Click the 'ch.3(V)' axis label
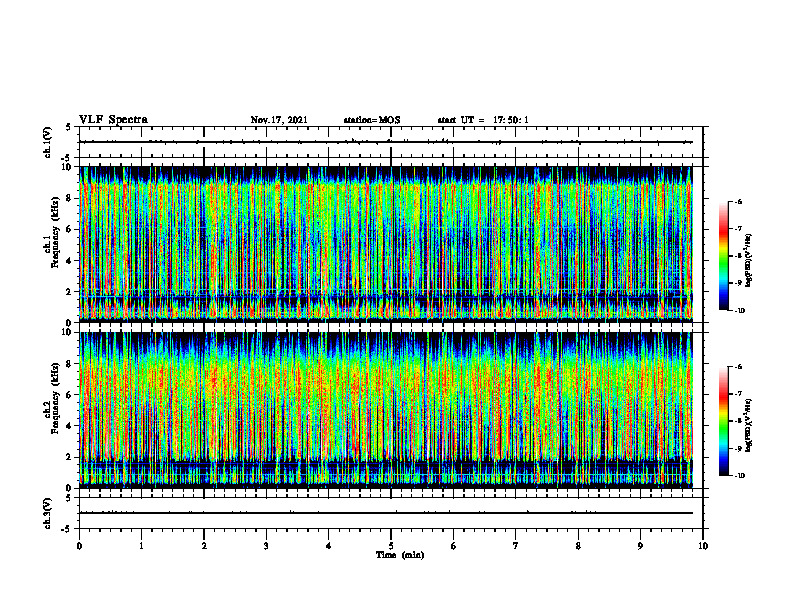Viewport: 792px width, 612px height. [x=48, y=513]
